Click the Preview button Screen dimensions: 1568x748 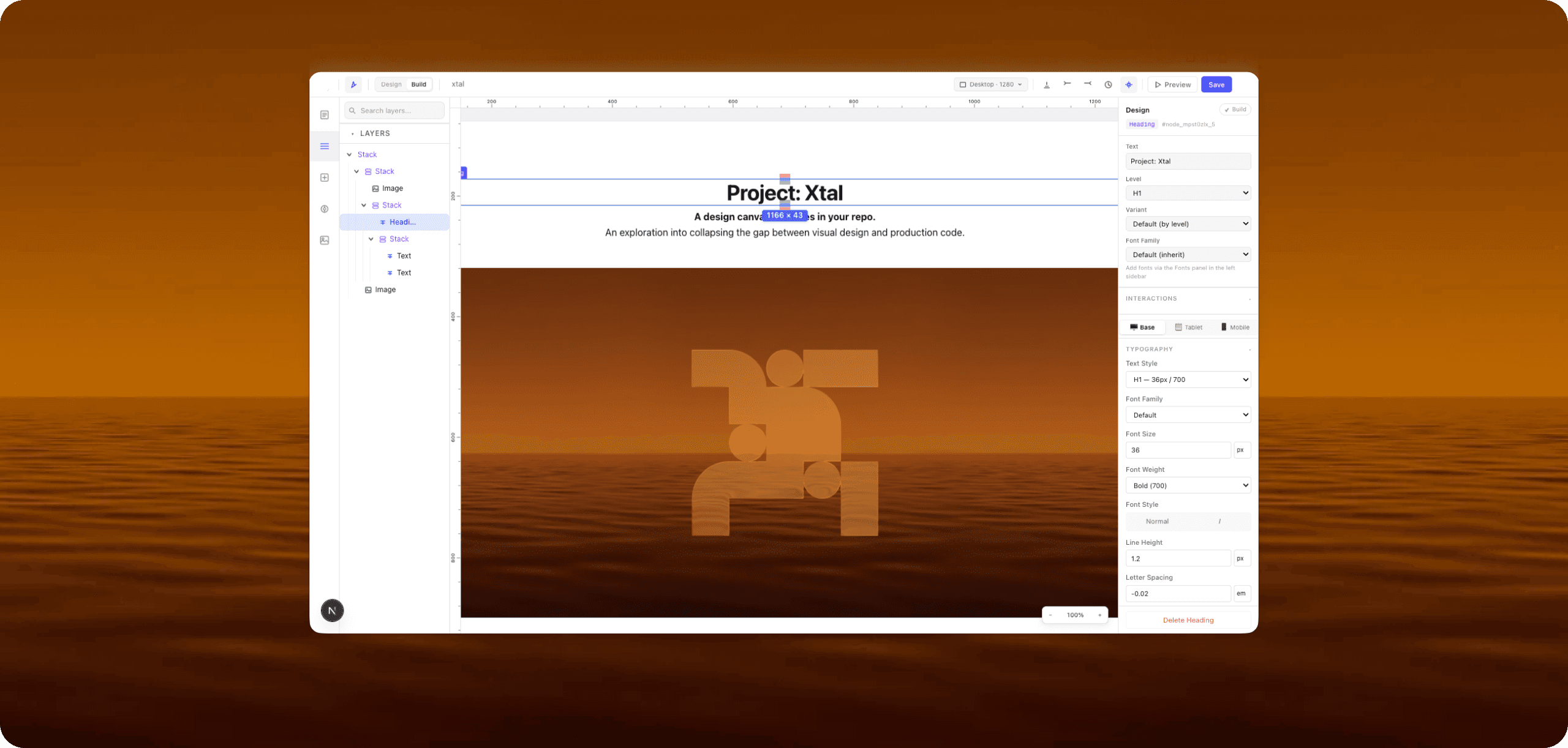click(1172, 84)
